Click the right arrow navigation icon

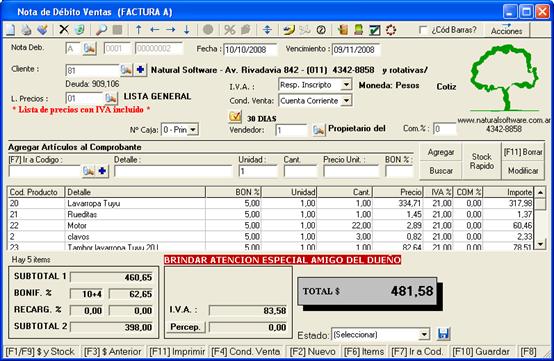pyautogui.click(x=171, y=30)
